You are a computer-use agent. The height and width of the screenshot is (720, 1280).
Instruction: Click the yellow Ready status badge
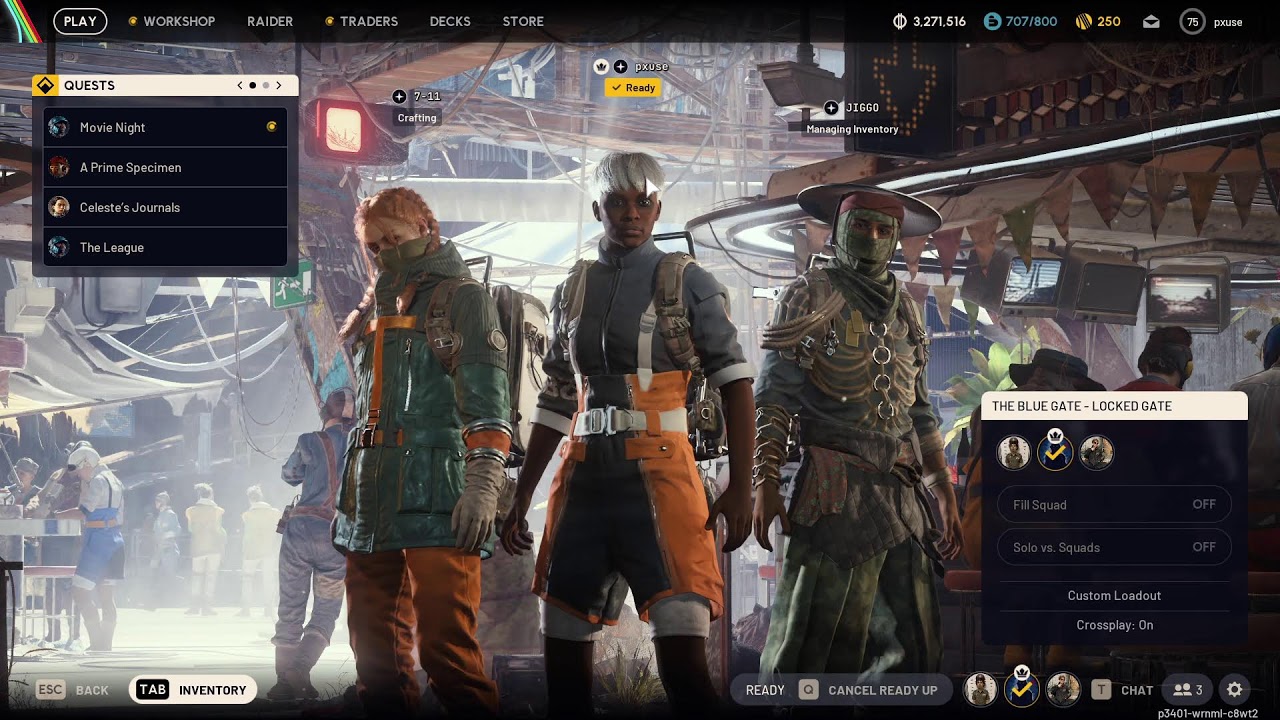633,88
